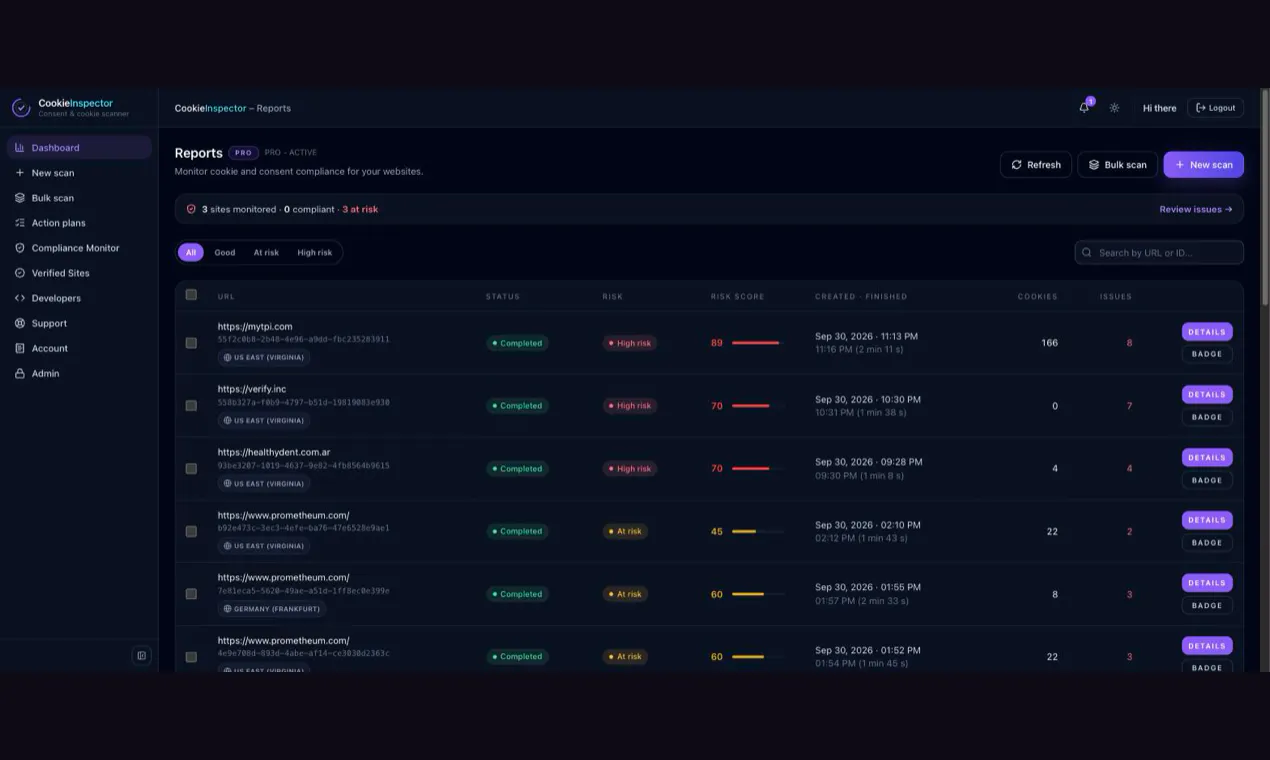Click the Refresh button
The image size is (1270, 760).
tap(1036, 165)
